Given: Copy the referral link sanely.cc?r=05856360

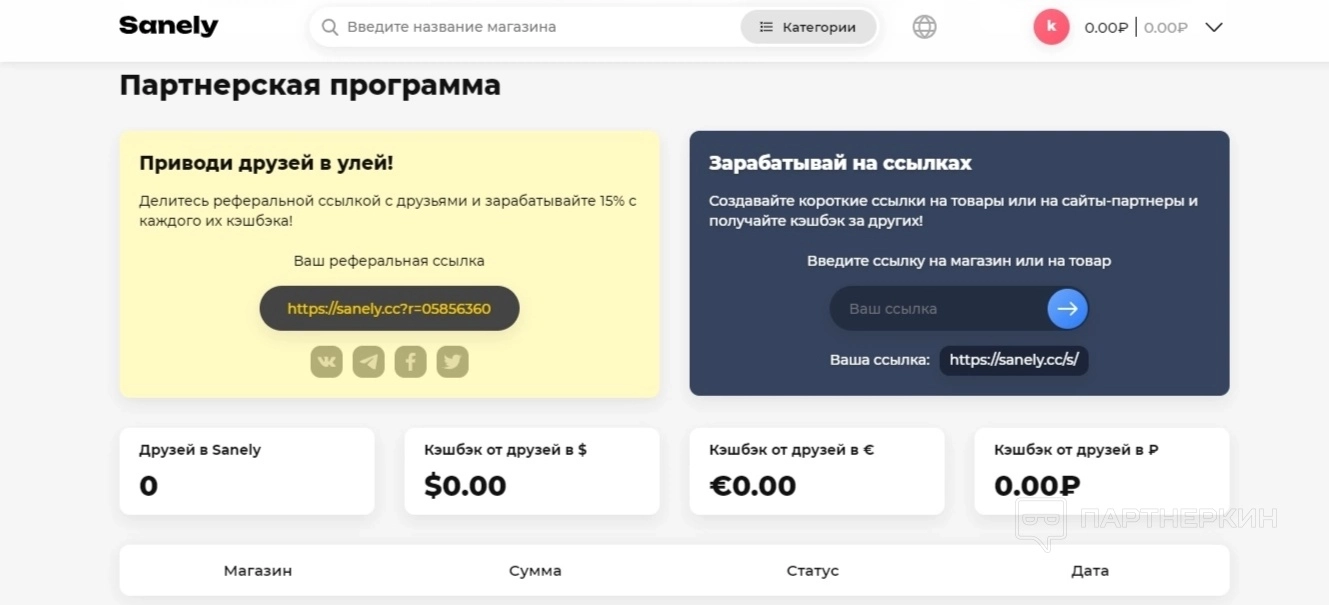Looking at the screenshot, I should pos(389,309).
